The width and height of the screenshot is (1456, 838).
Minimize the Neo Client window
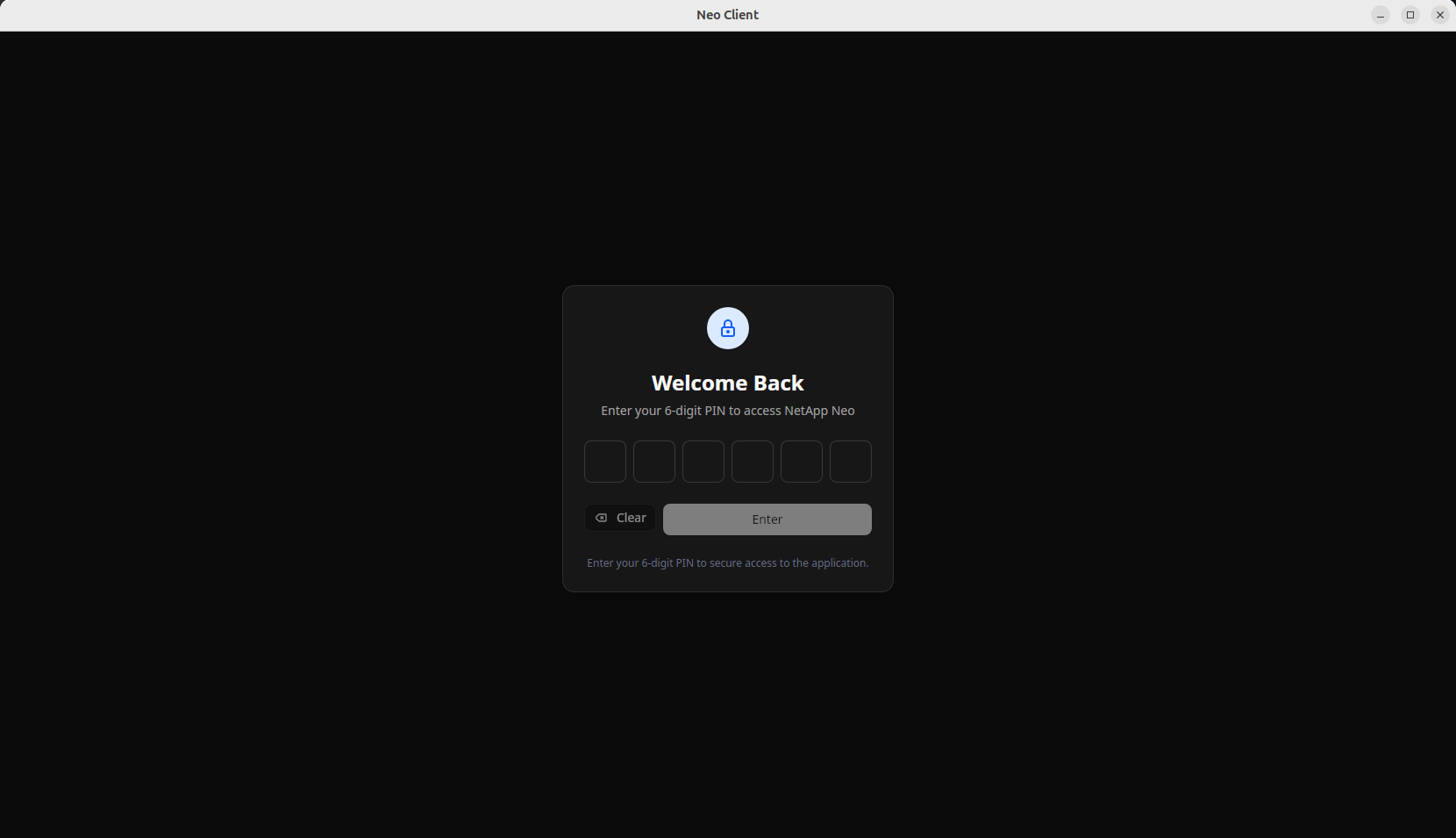tap(1380, 14)
